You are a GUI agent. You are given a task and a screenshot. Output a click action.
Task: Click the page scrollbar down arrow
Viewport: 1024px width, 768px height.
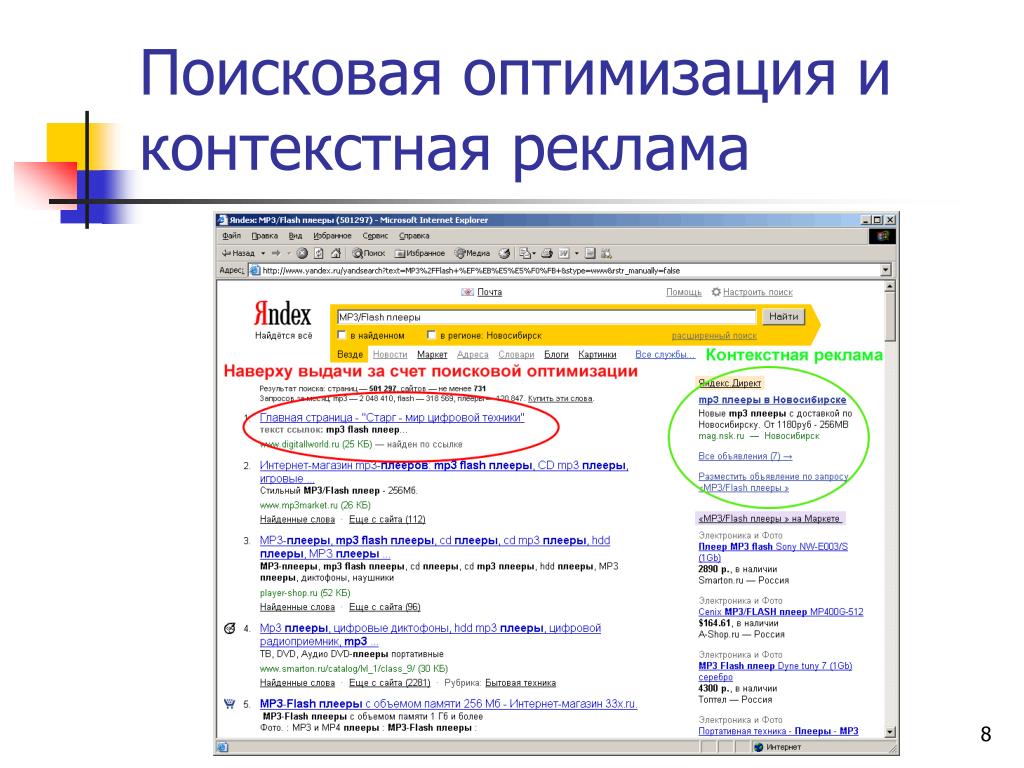point(889,732)
